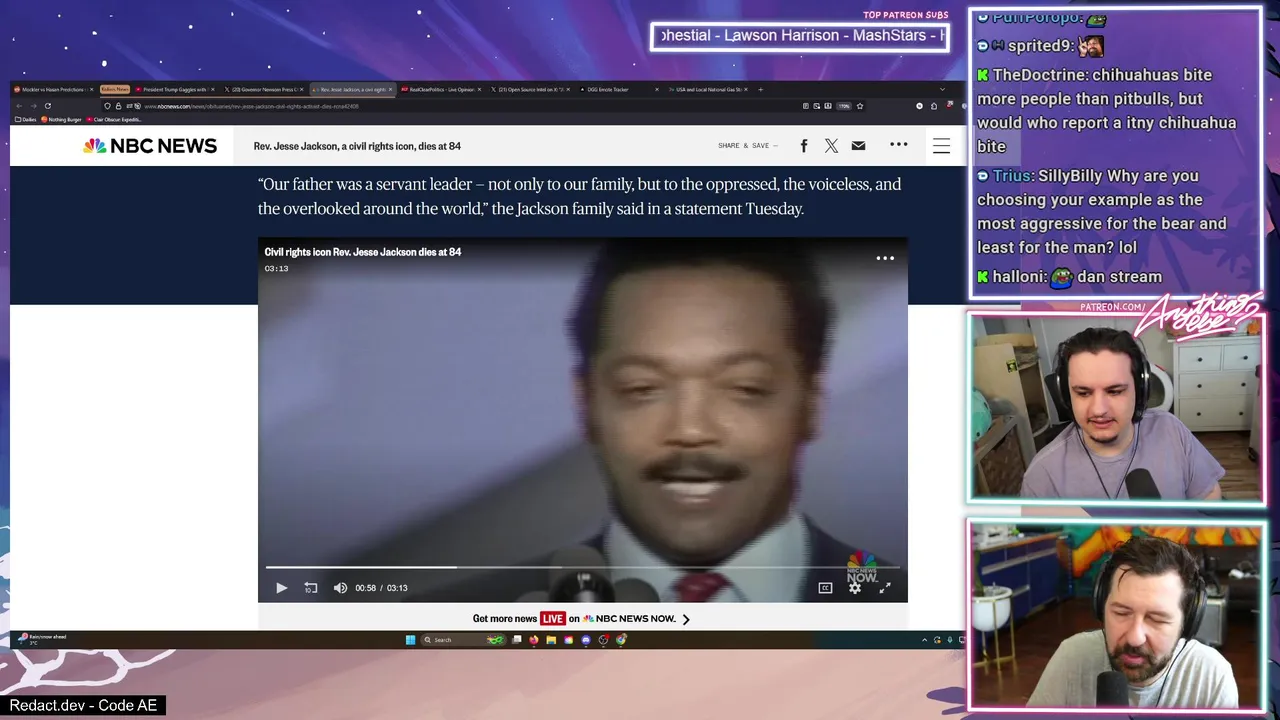1280x720 pixels.
Task: Bookmark this page with the star icon
Action: (x=860, y=106)
